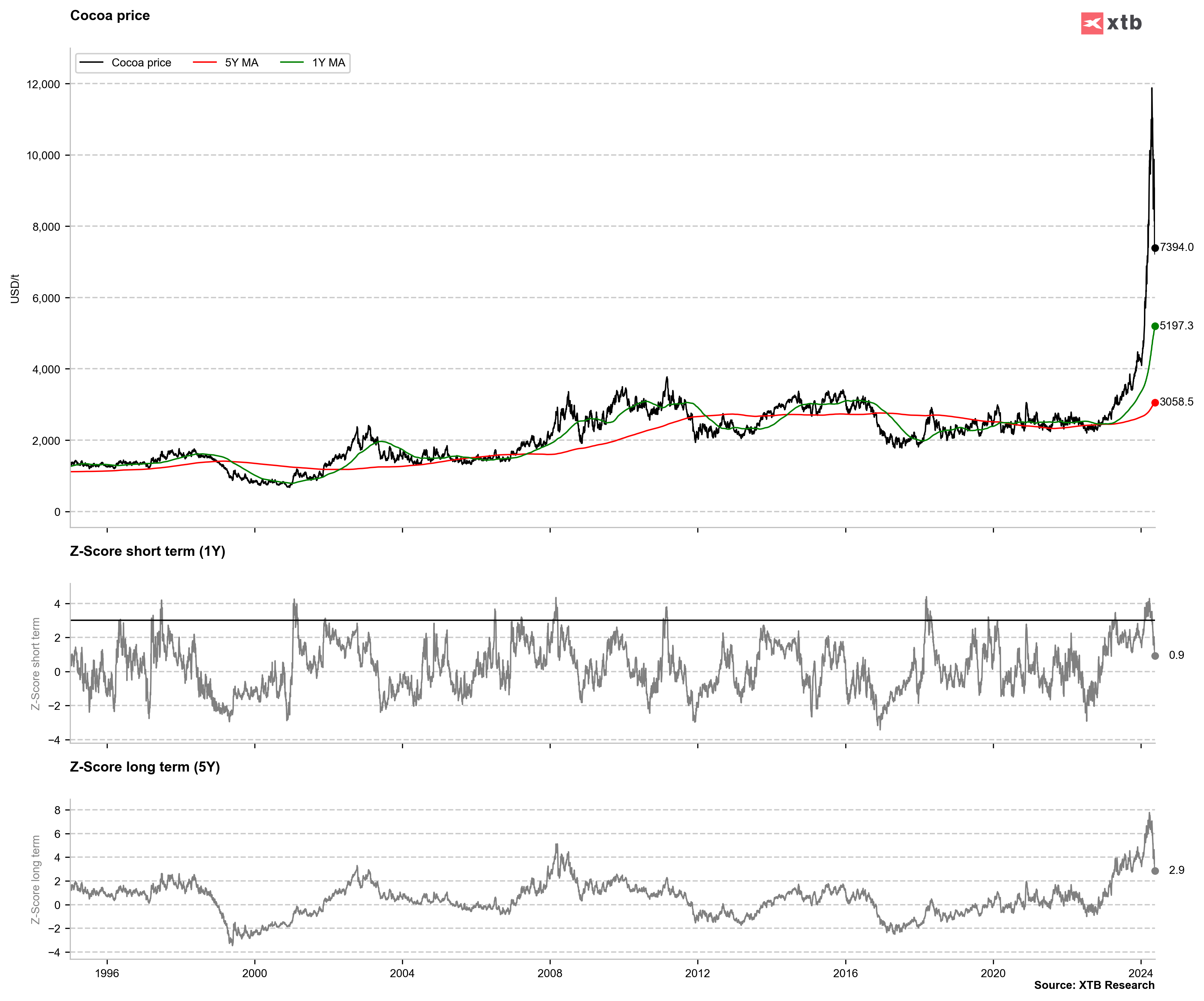Click the USD/t axis label

point(15,288)
